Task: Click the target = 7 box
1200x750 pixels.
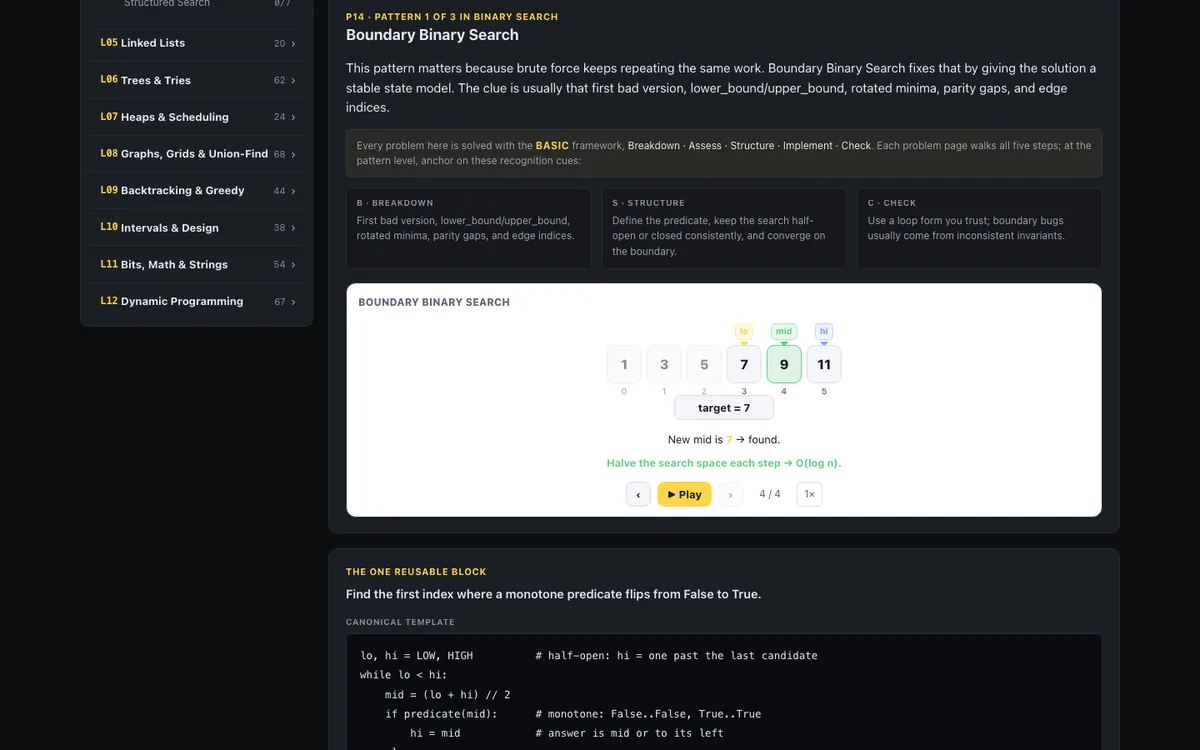Action: coord(724,408)
